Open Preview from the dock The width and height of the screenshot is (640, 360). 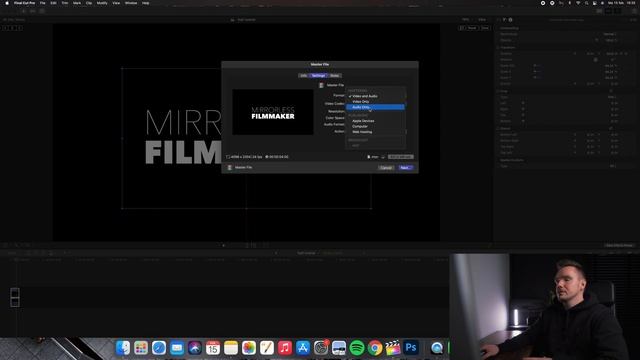pyautogui.click(x=339, y=348)
